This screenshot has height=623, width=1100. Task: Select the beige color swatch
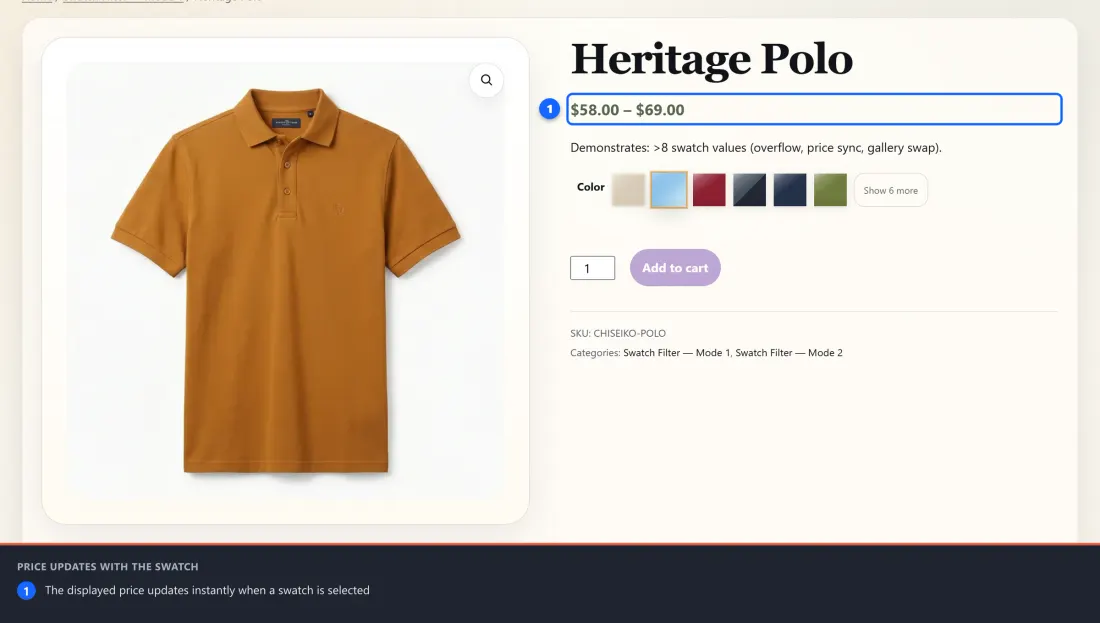pyautogui.click(x=628, y=190)
